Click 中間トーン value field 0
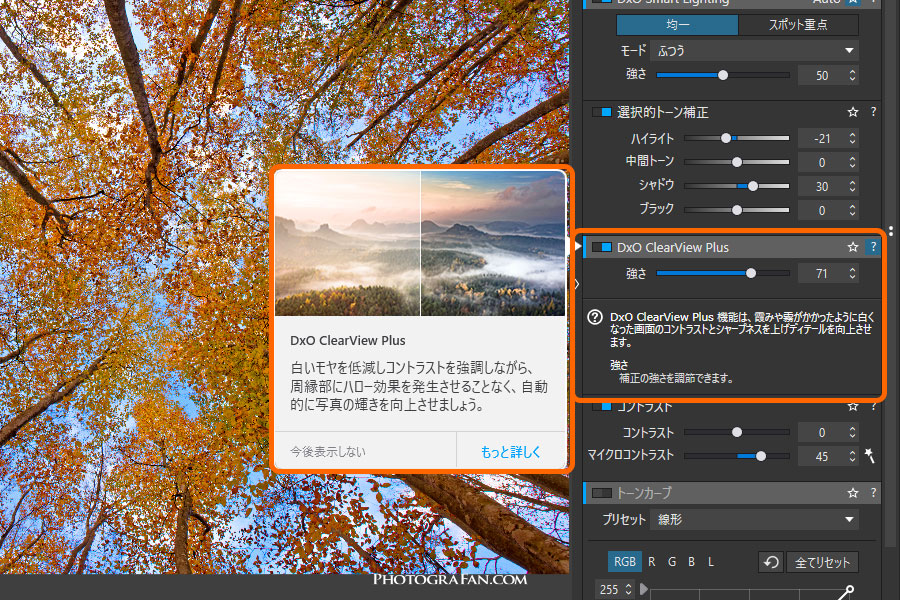This screenshot has height=600, width=900. (821, 162)
